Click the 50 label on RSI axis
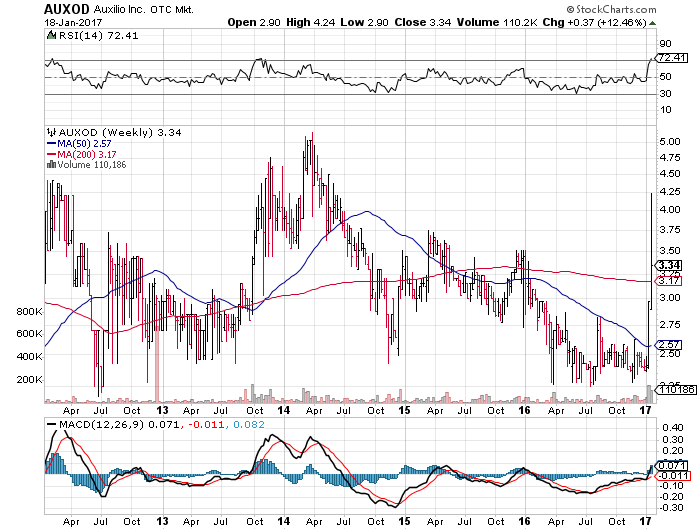The height and width of the screenshot is (530, 700). 665,77
